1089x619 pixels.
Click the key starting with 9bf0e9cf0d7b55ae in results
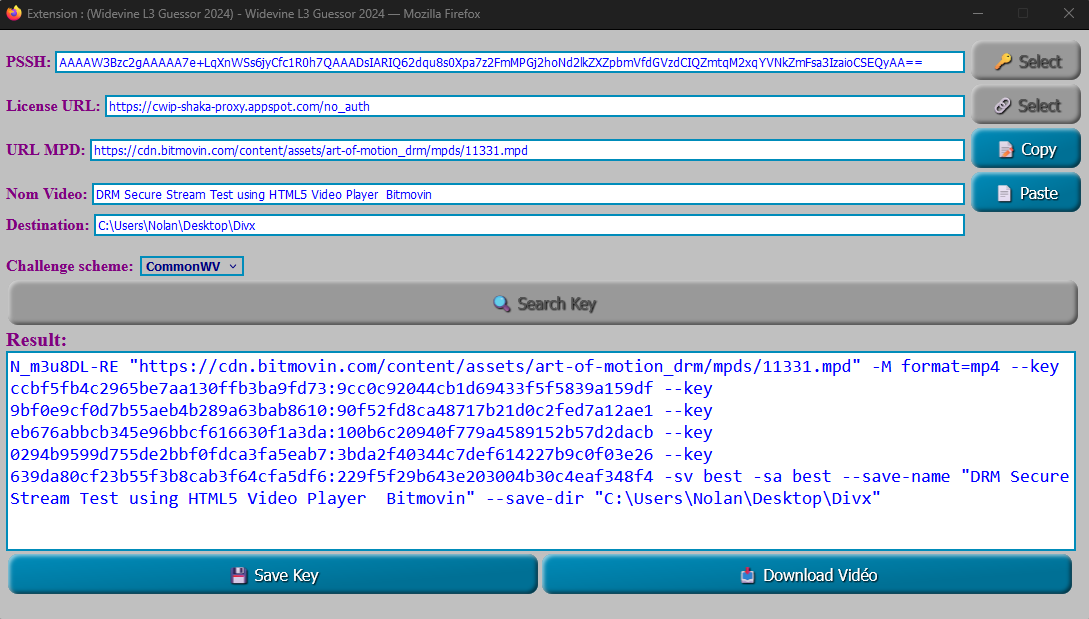click(x=331, y=411)
